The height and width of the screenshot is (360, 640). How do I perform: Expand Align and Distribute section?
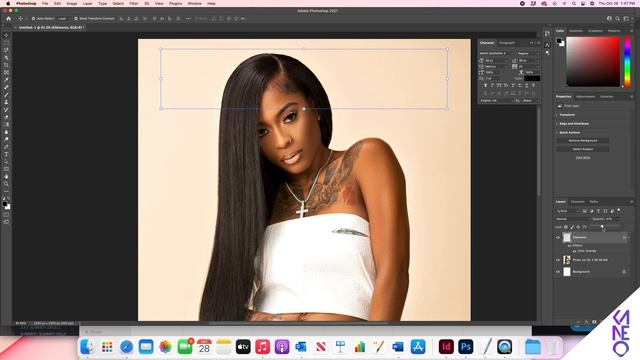click(557, 124)
